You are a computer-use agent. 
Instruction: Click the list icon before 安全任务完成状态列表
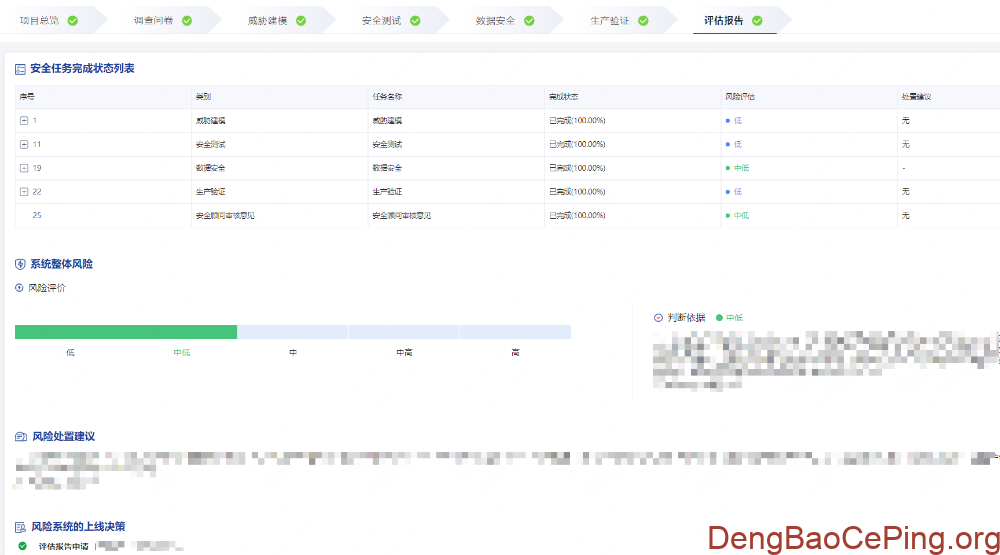click(20, 69)
